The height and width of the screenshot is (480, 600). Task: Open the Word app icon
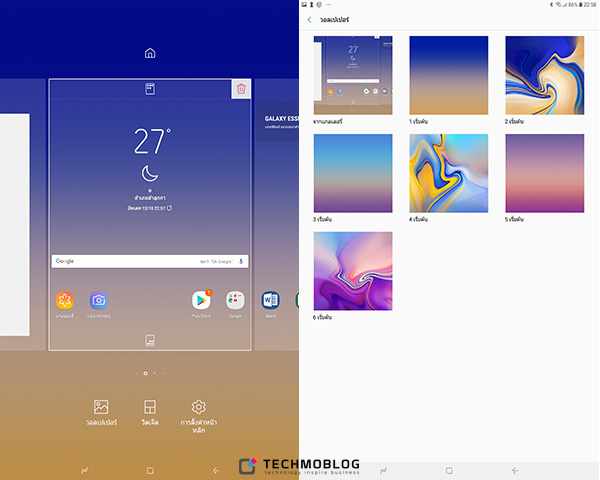click(x=271, y=300)
